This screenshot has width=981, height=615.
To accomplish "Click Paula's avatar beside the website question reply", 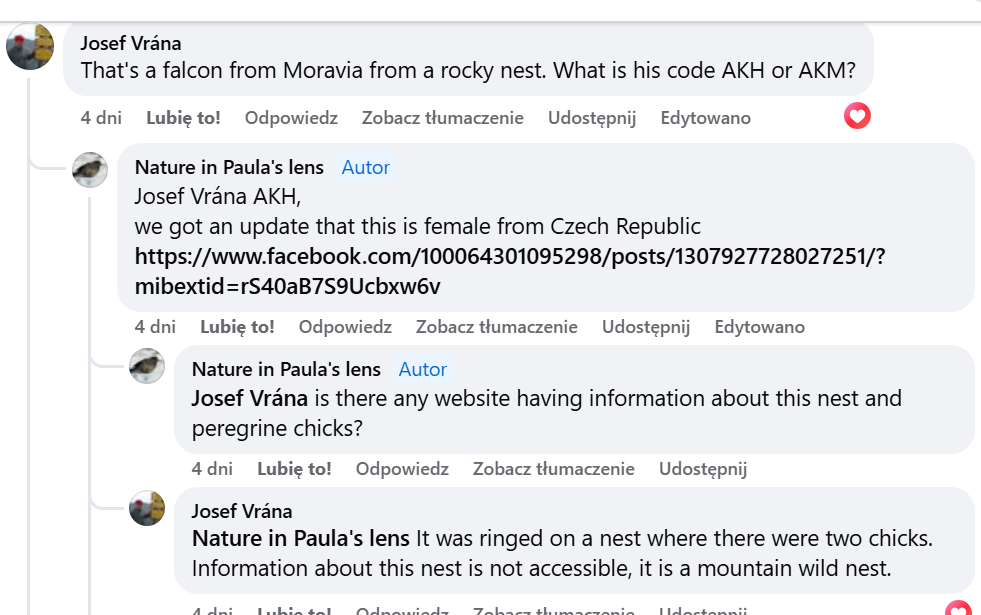I will [x=147, y=366].
